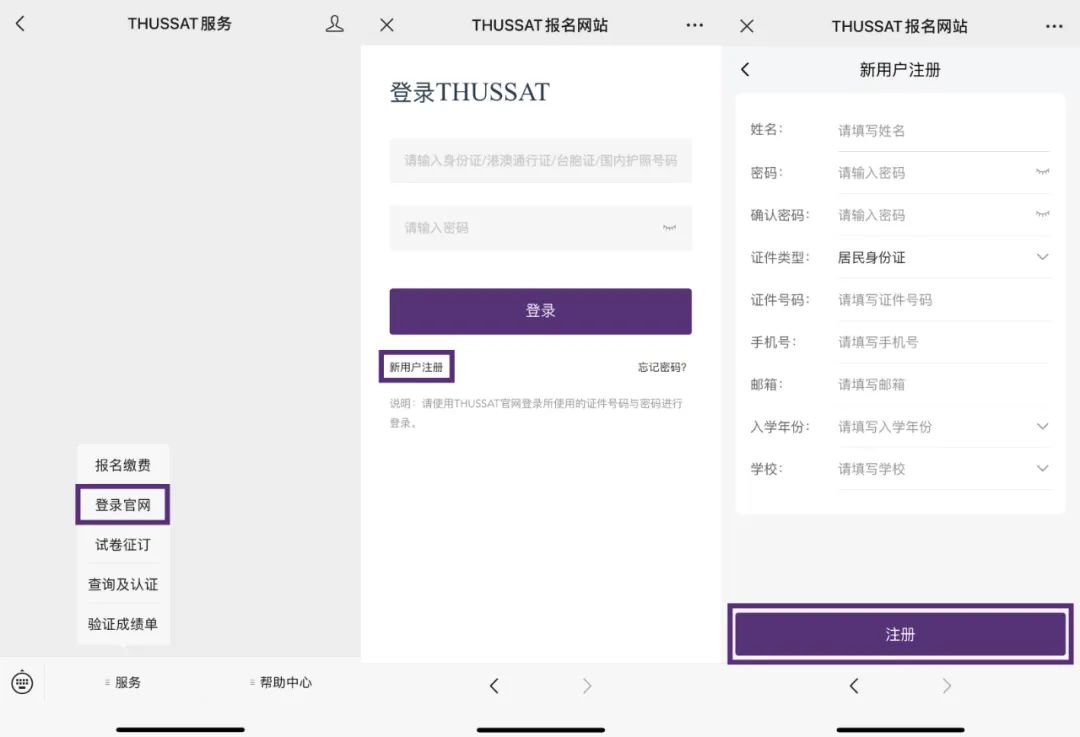Click the 手机号 input field
Image resolution: width=1080 pixels, height=737 pixels.
940,342
